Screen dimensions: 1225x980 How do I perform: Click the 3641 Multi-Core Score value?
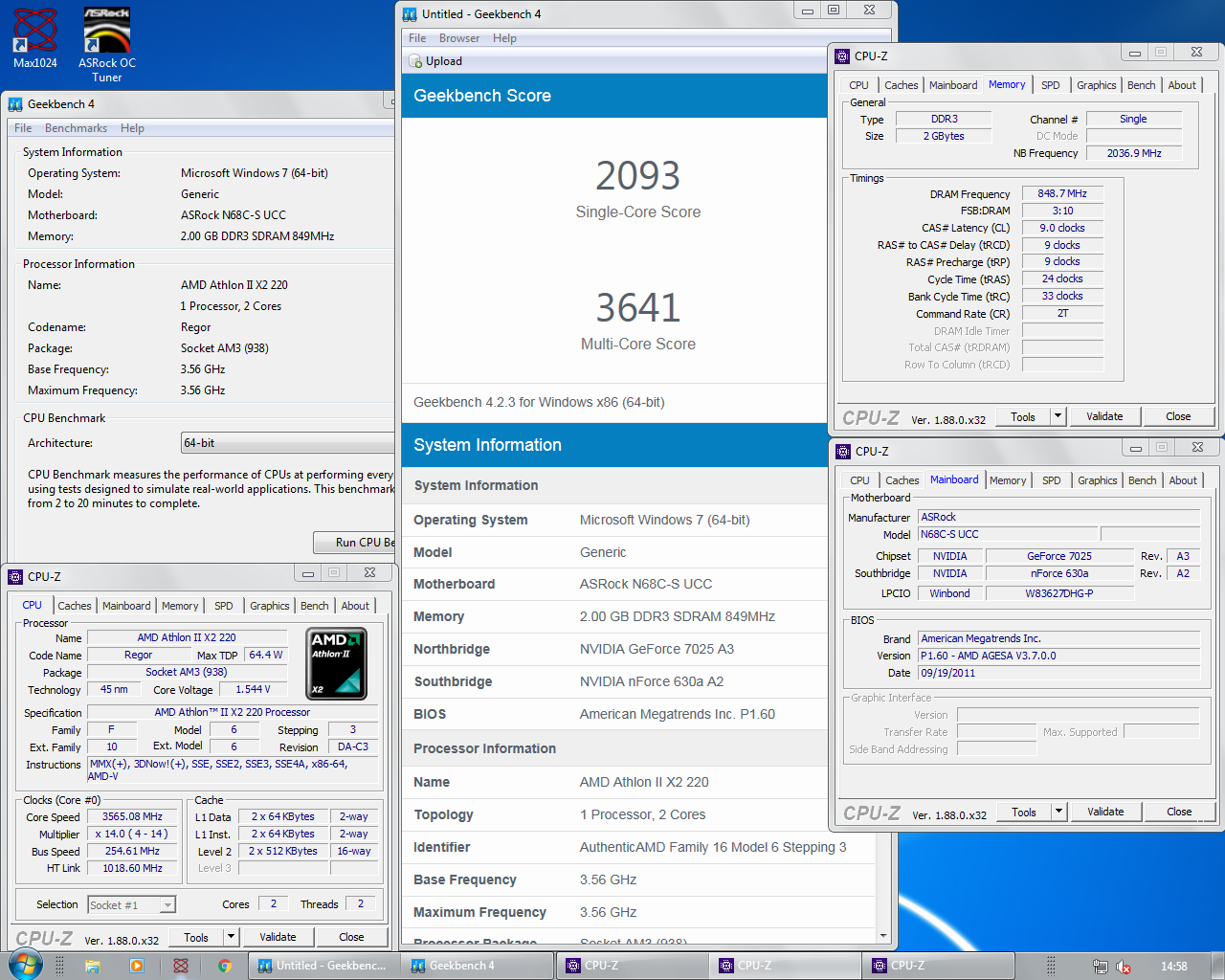637,308
